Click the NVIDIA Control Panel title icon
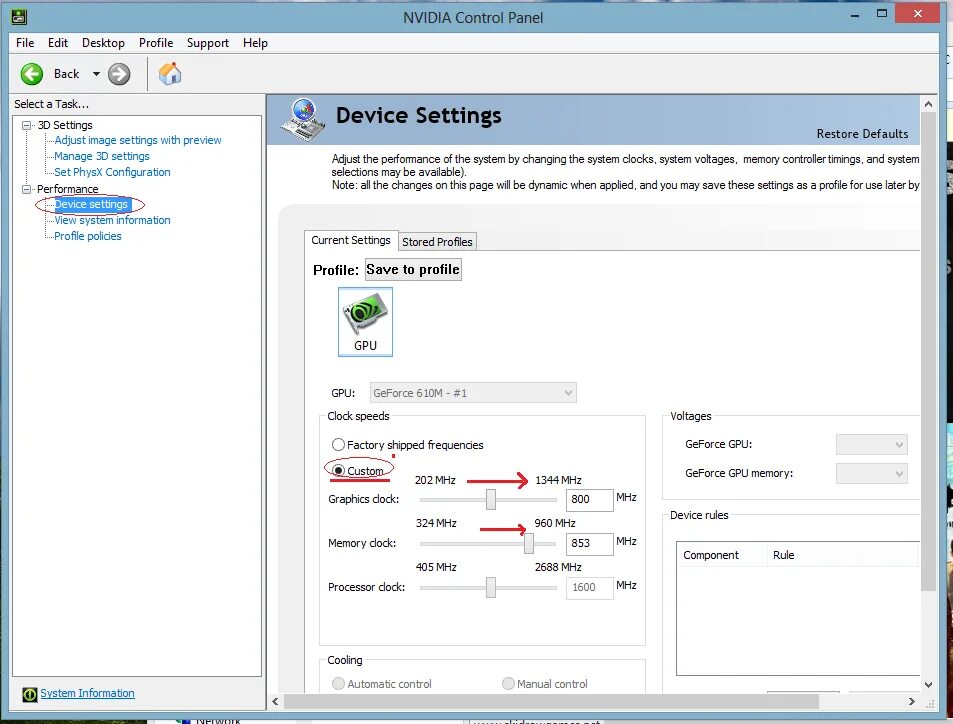 pyautogui.click(x=19, y=16)
